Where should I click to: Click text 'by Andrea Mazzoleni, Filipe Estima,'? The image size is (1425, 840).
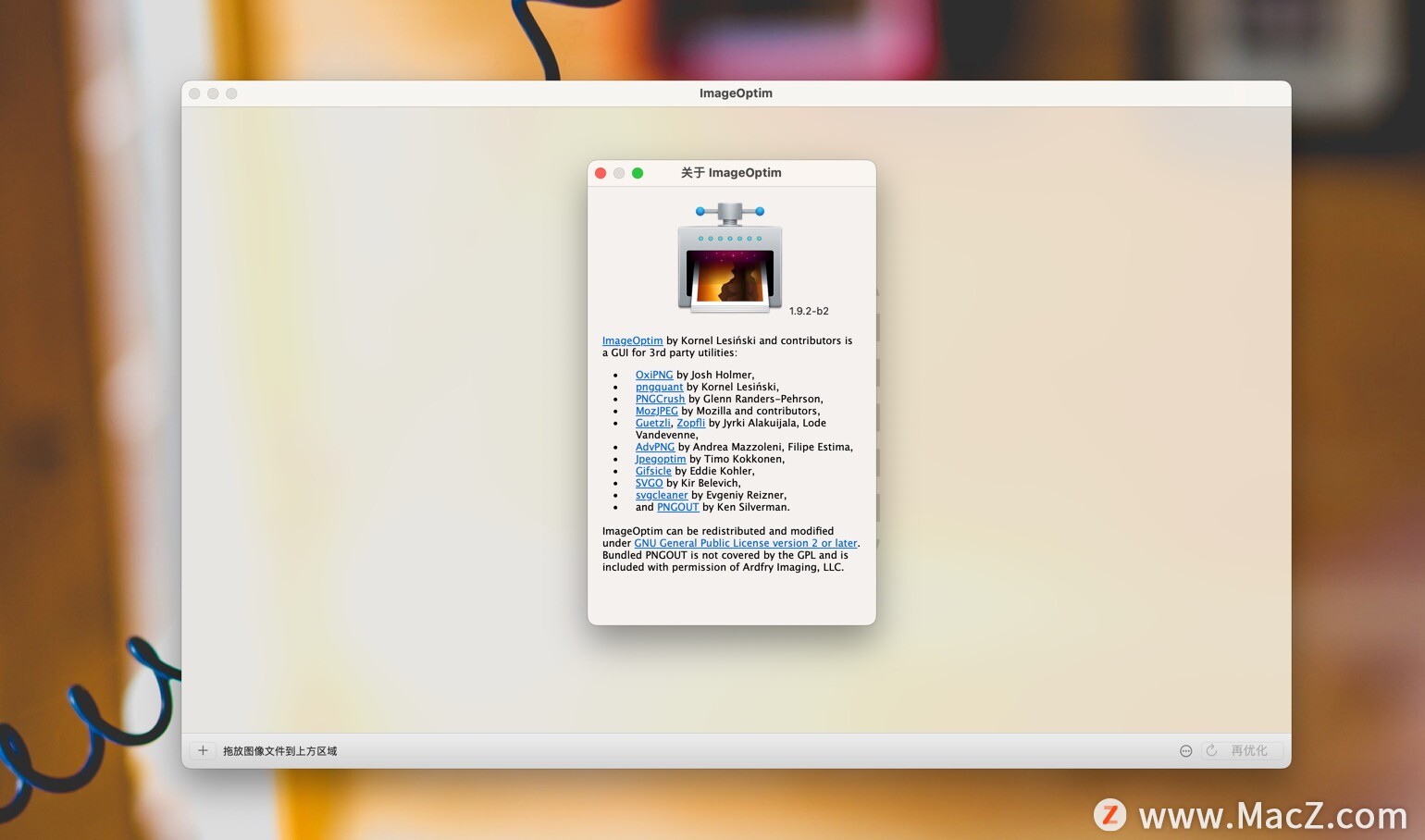765,447
